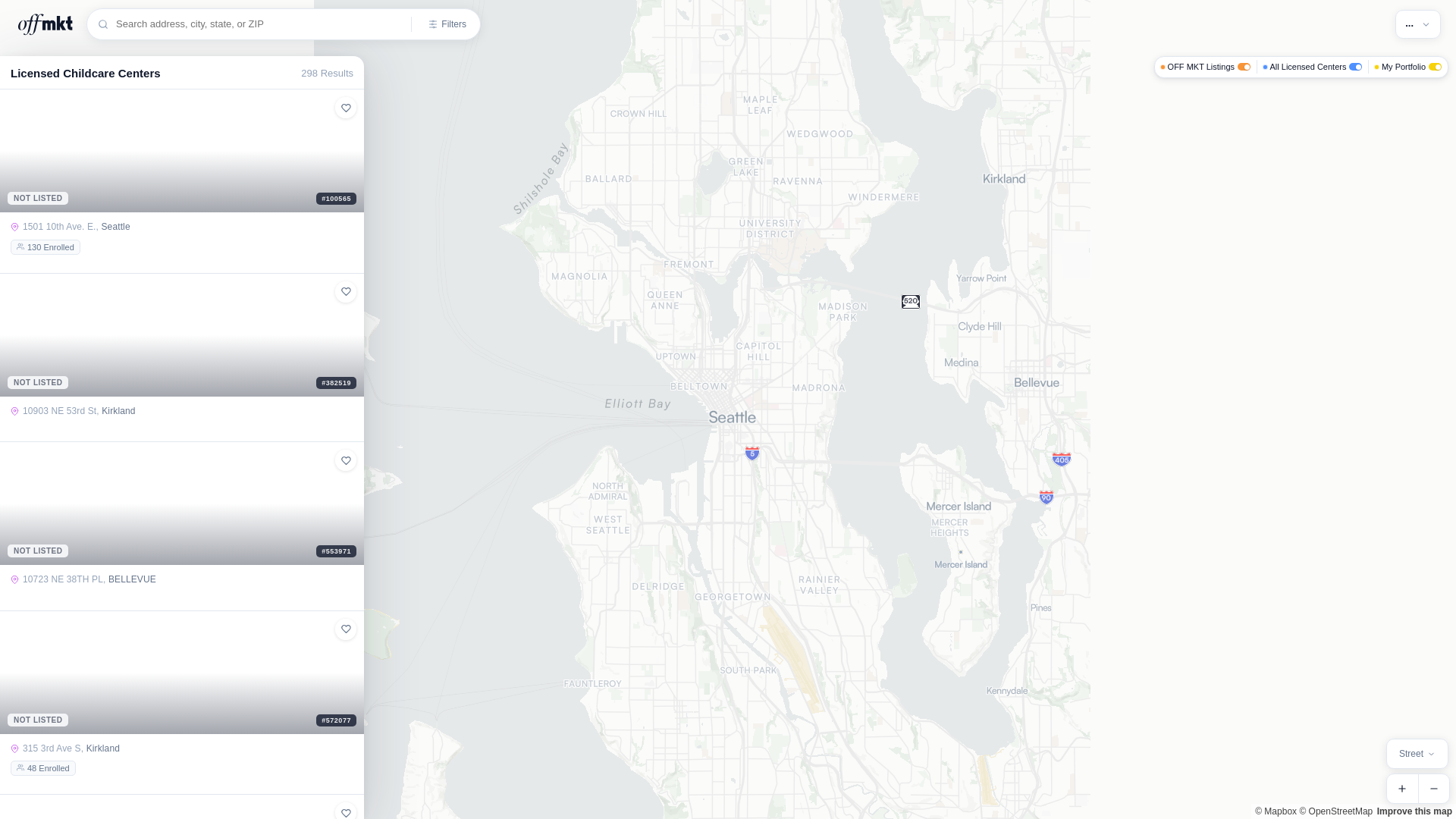Viewport: 1456px width, 819px height.
Task: Click location pin beside 315 3rd Ave S
Action: pyautogui.click(x=14, y=748)
